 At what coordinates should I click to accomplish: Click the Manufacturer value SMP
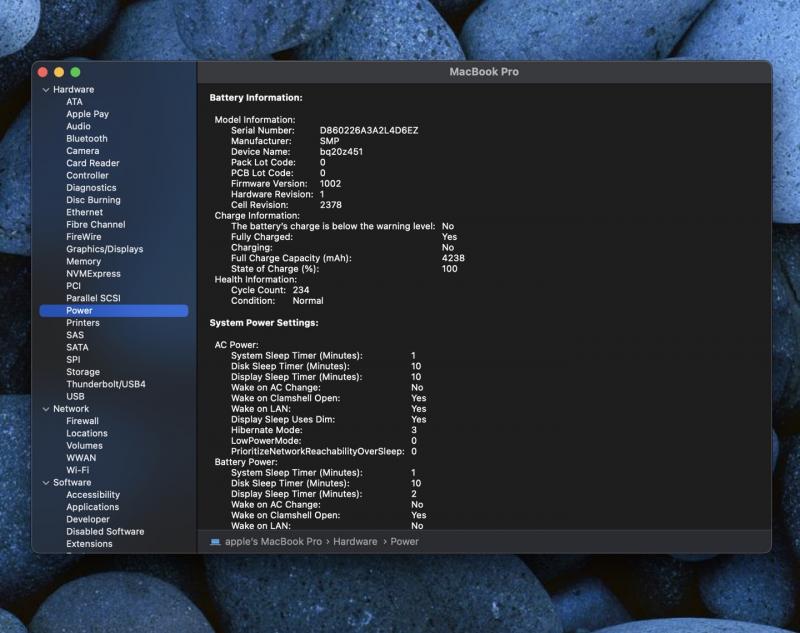[329, 141]
